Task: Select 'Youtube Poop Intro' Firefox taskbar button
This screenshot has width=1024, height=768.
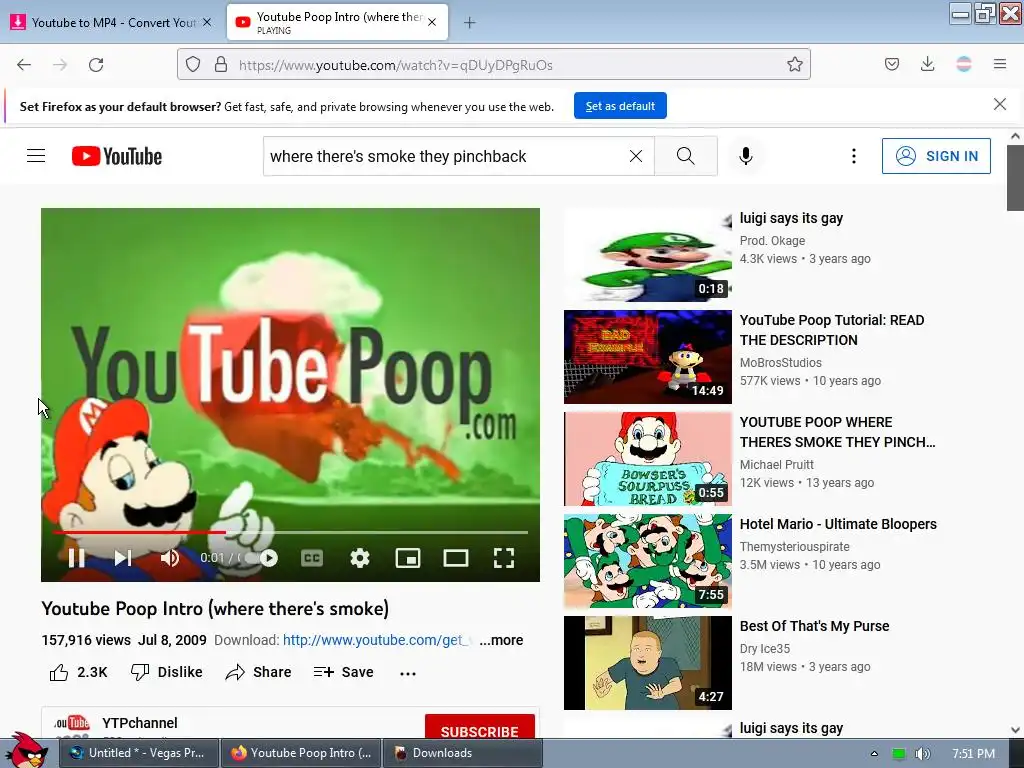Action: (x=301, y=753)
